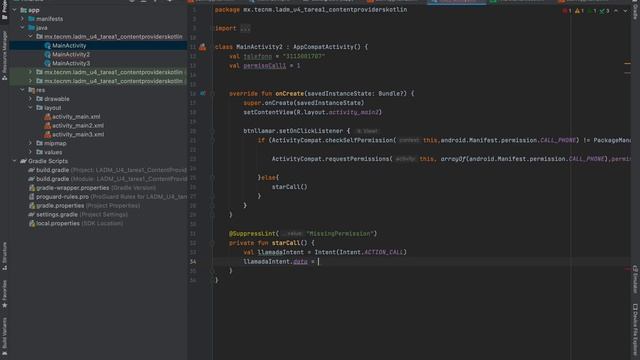Viewport: 640px width, 360px height.
Task: Select MainActivity in project tree
Action: click(69, 46)
